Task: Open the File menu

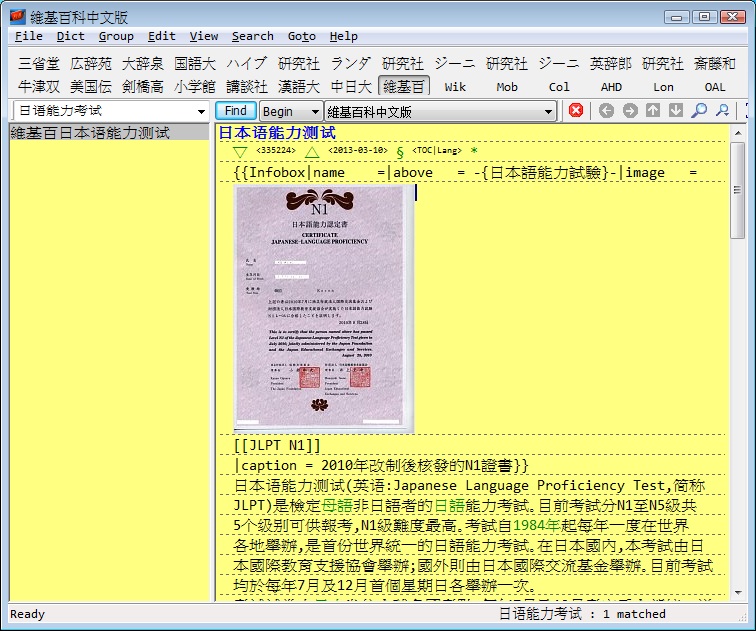Action: [x=28, y=36]
